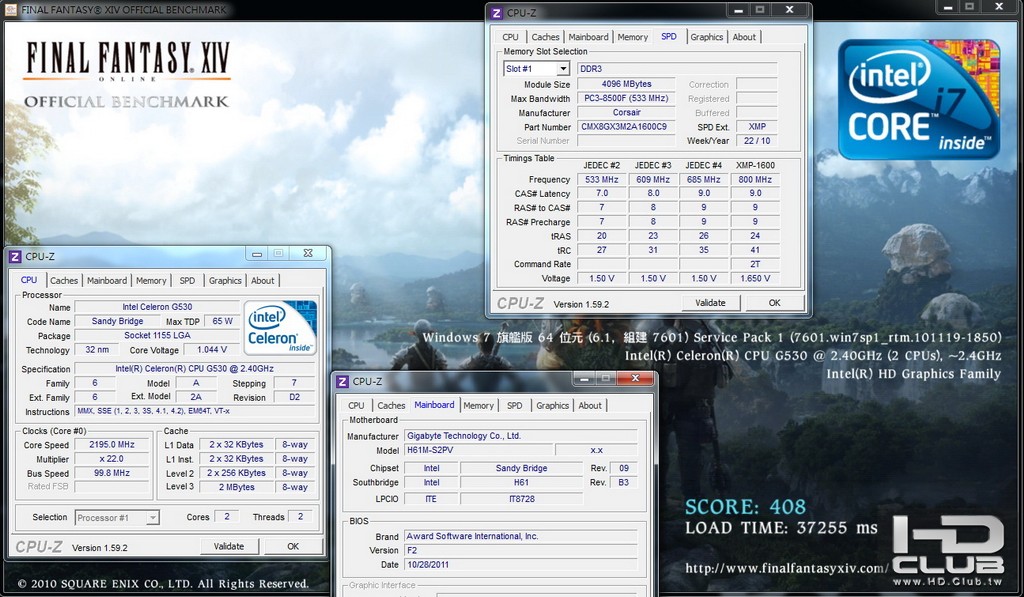Viewport: 1024px width, 597px height.
Task: Click Final Fantasy XIV benchmark title bar icon
Action: tap(11, 9)
